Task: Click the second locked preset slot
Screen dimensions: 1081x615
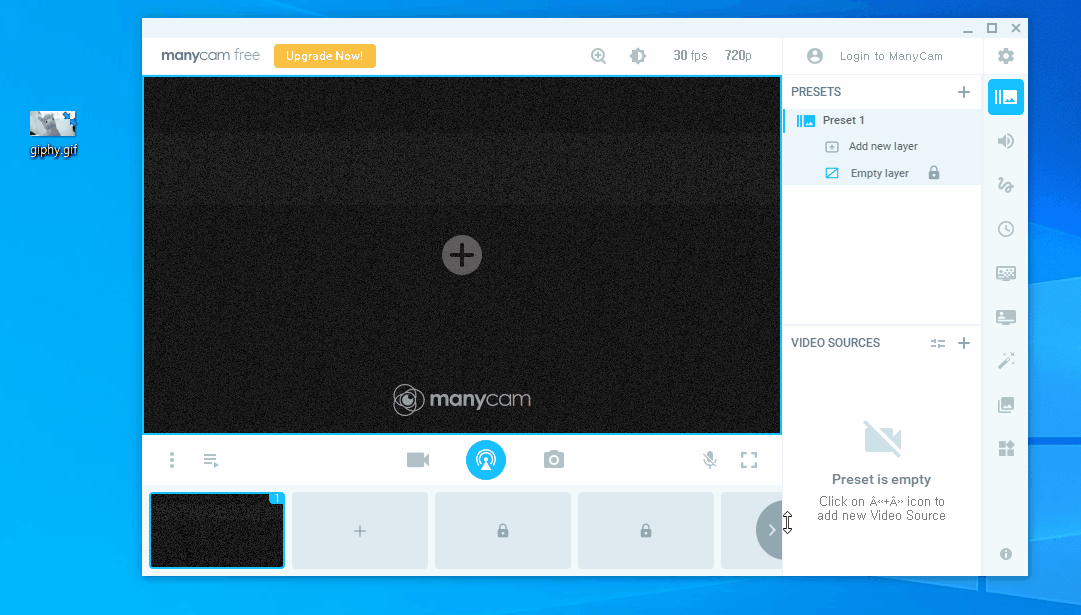Action: pyautogui.click(x=645, y=530)
